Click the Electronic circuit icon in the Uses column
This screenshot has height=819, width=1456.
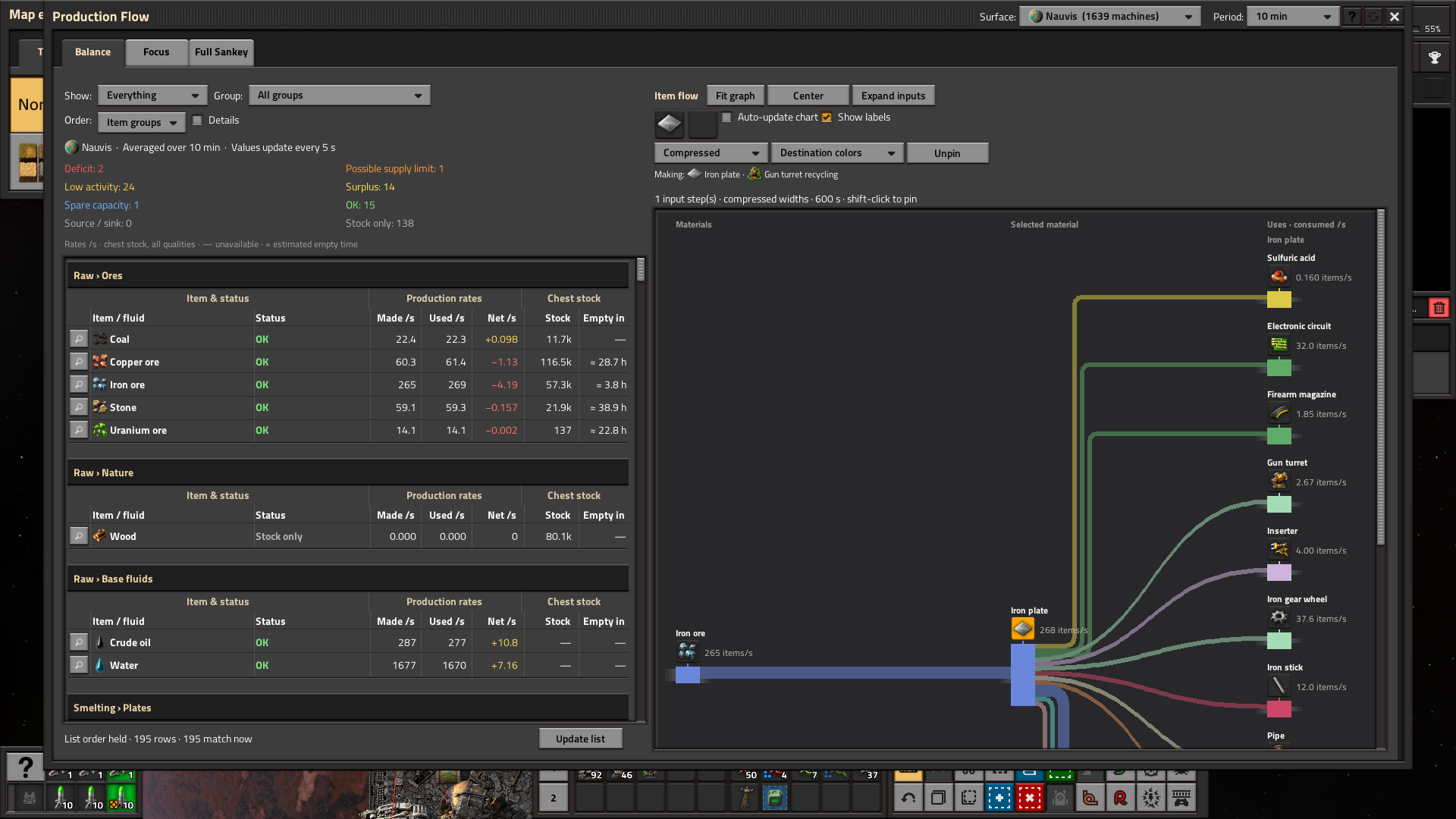coord(1279,345)
